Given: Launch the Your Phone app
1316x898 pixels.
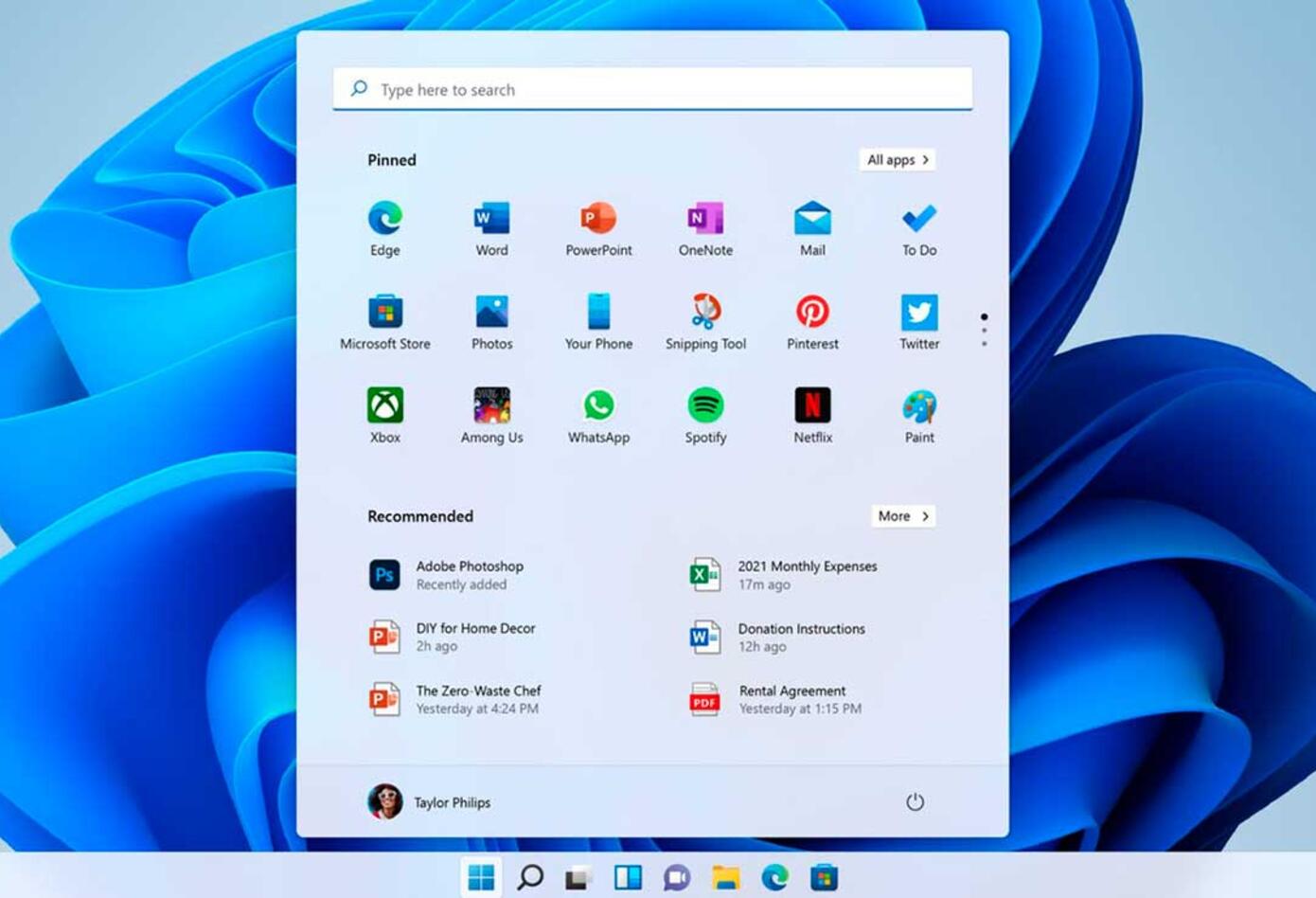Looking at the screenshot, I should pyautogui.click(x=598, y=322).
